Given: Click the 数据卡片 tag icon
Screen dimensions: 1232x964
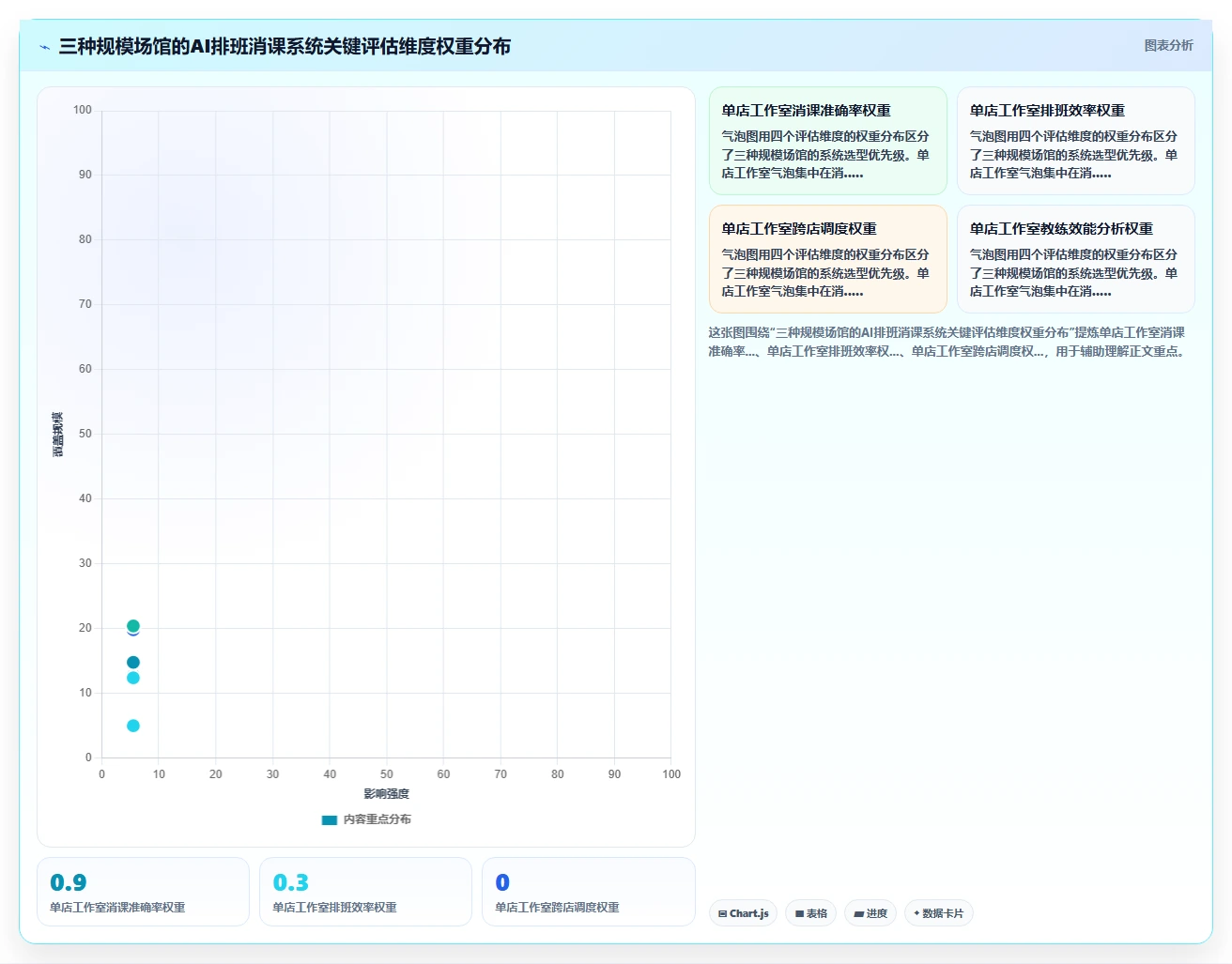Looking at the screenshot, I should tap(916, 913).
